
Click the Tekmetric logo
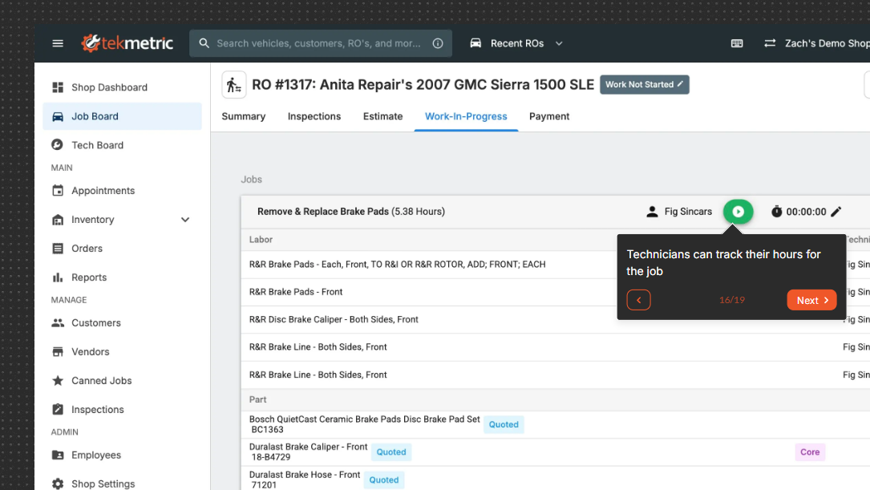click(127, 43)
